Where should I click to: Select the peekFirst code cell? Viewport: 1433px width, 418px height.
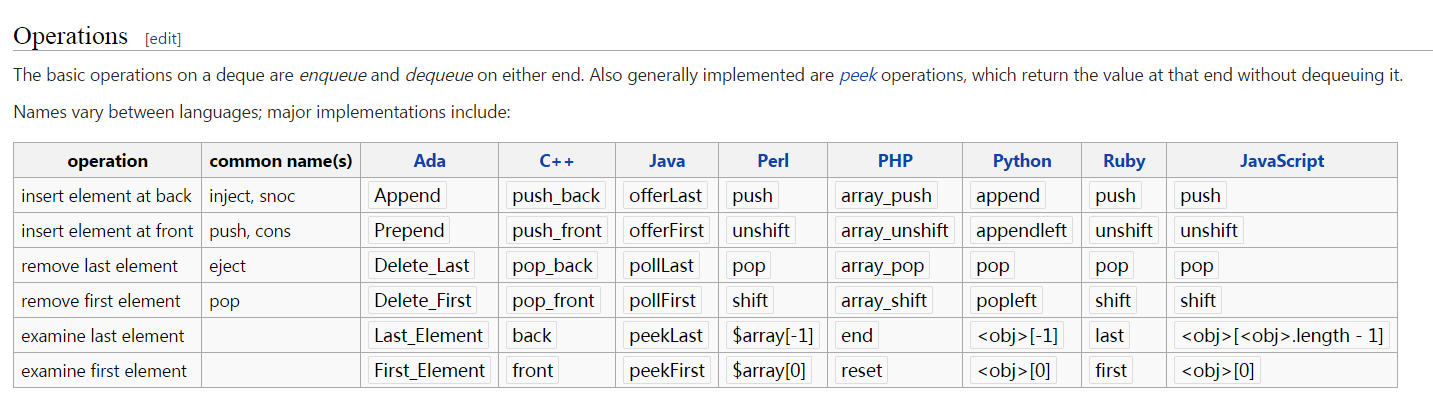click(666, 370)
